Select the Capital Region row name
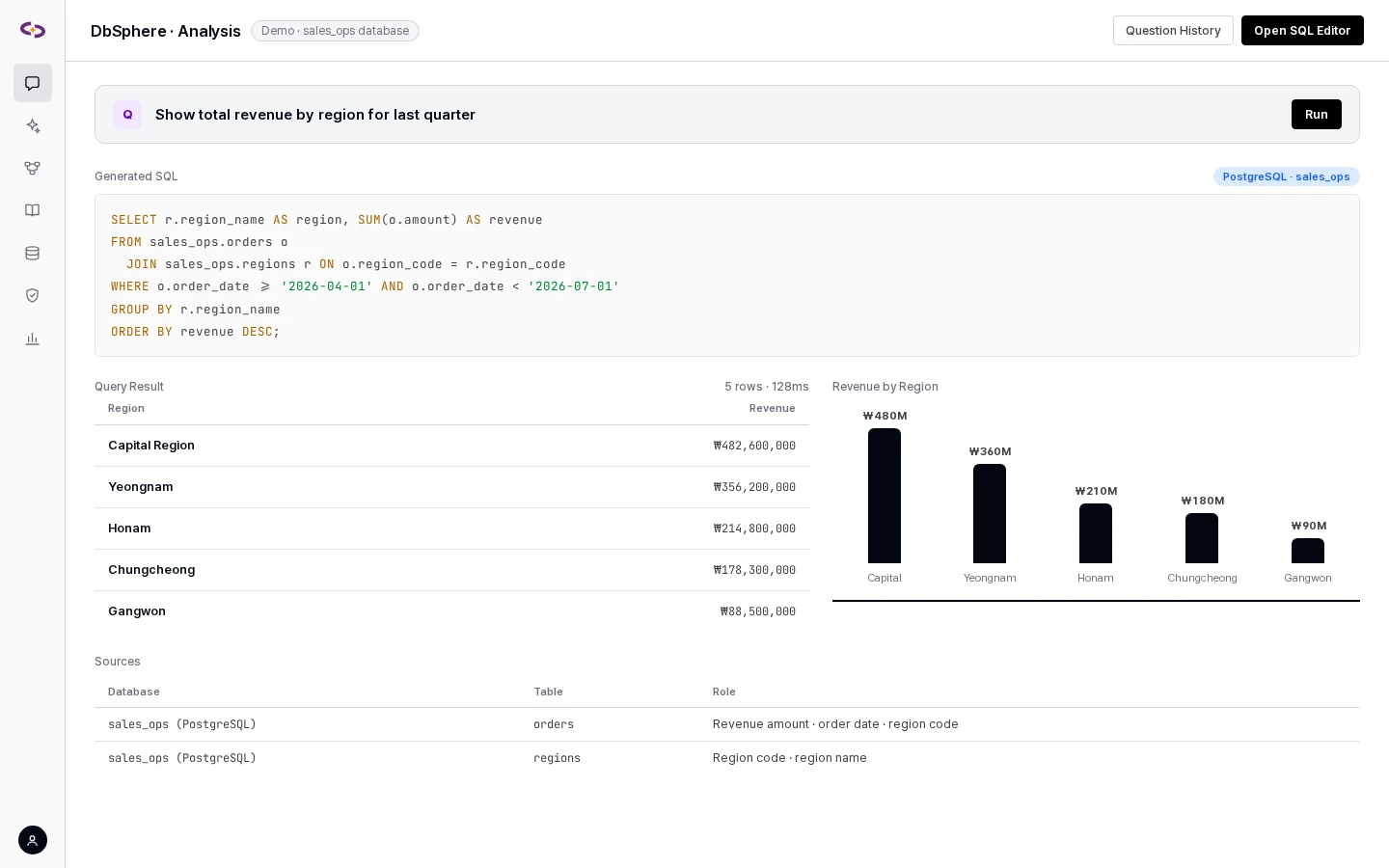 [151, 446]
